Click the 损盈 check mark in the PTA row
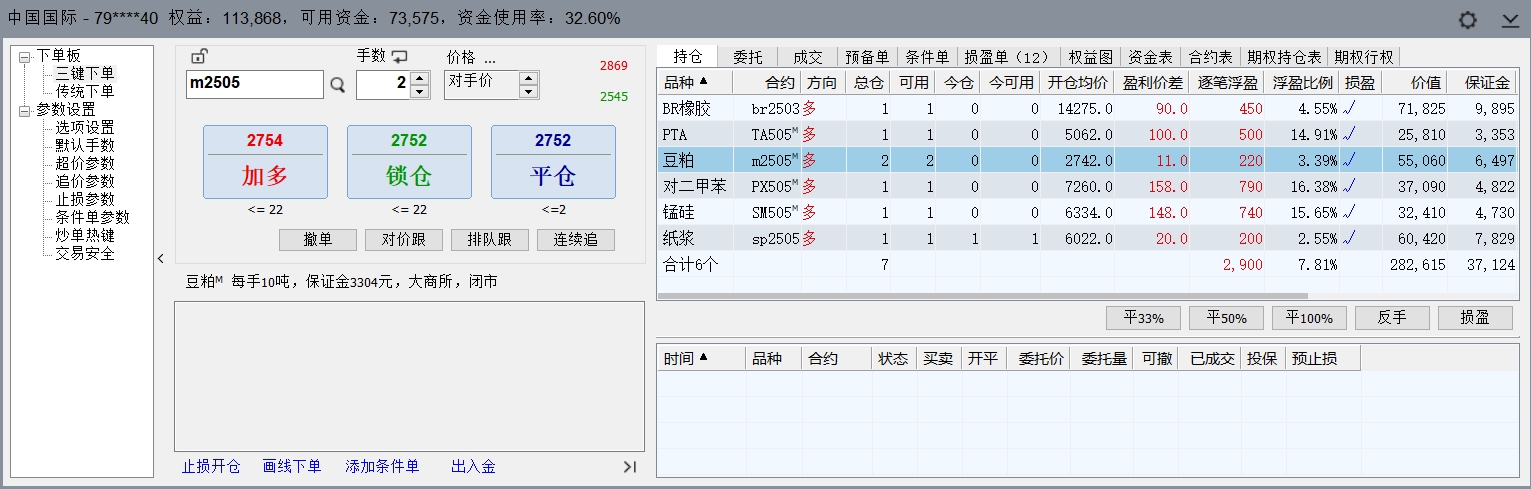 (1350, 134)
